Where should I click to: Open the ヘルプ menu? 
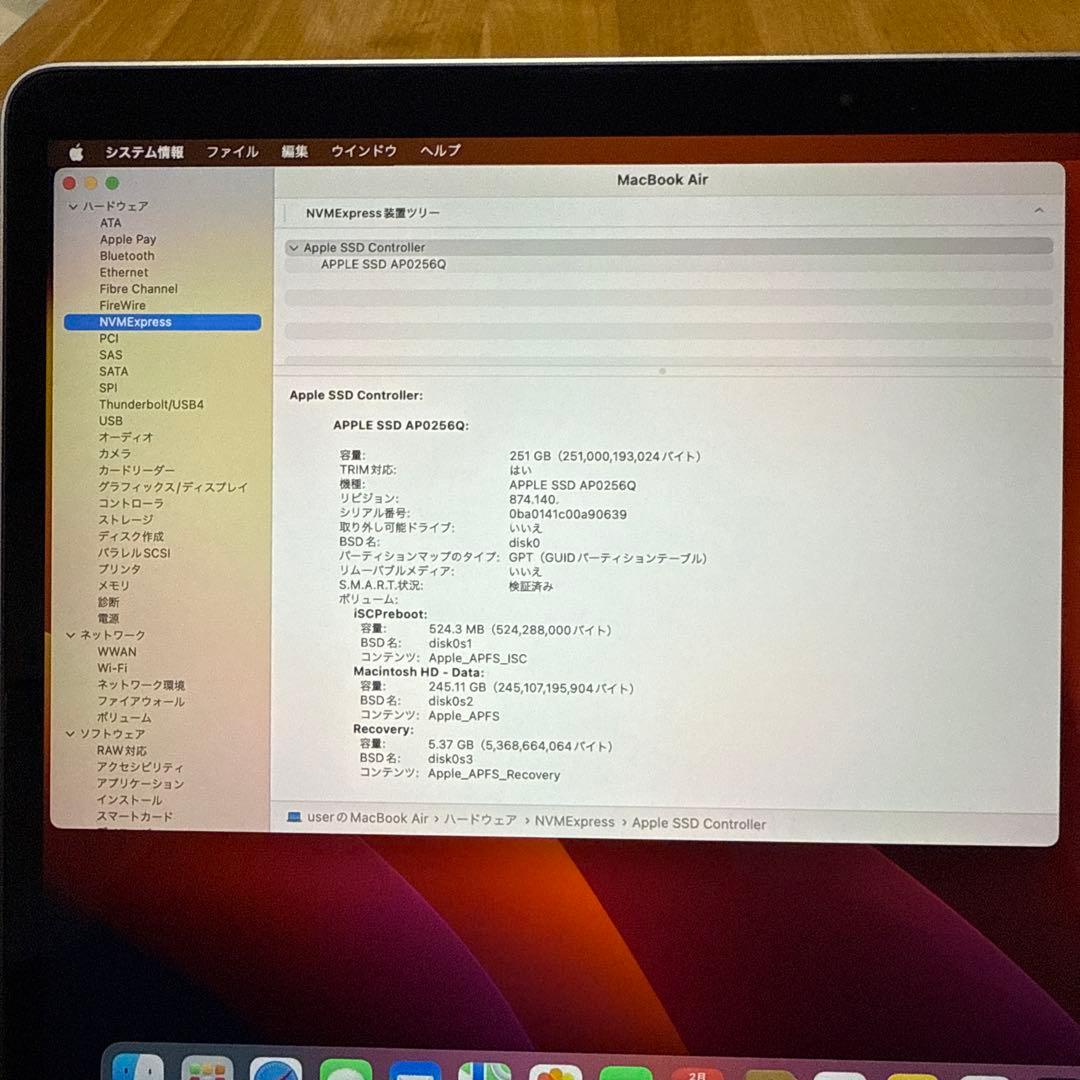pos(440,150)
